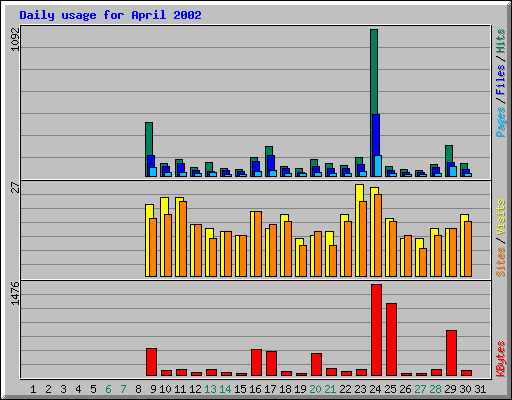
Task: Click the yellow 'Visits' legend label
Action: (x=501, y=217)
